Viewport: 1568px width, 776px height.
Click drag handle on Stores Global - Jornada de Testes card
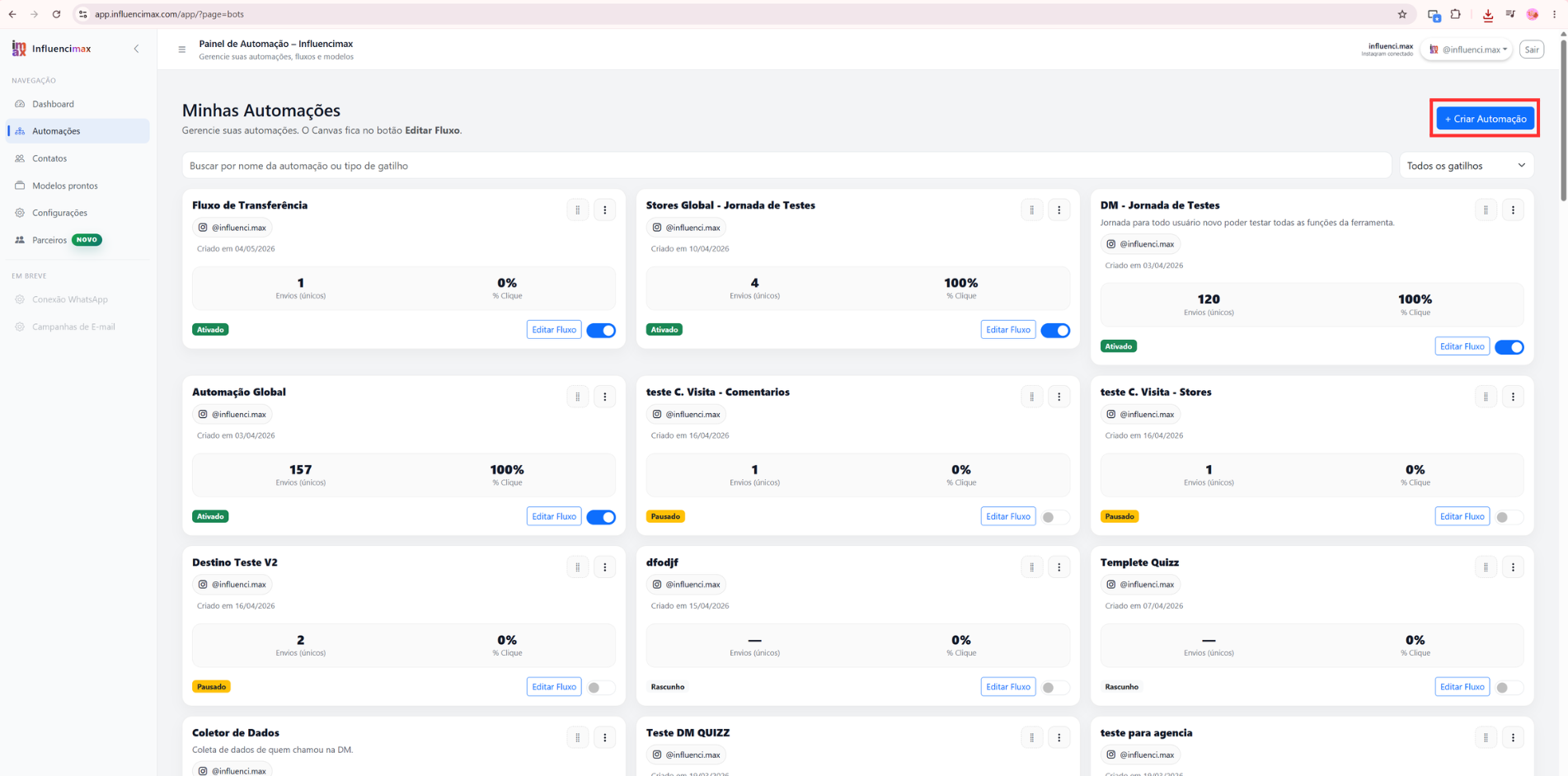(x=1032, y=210)
